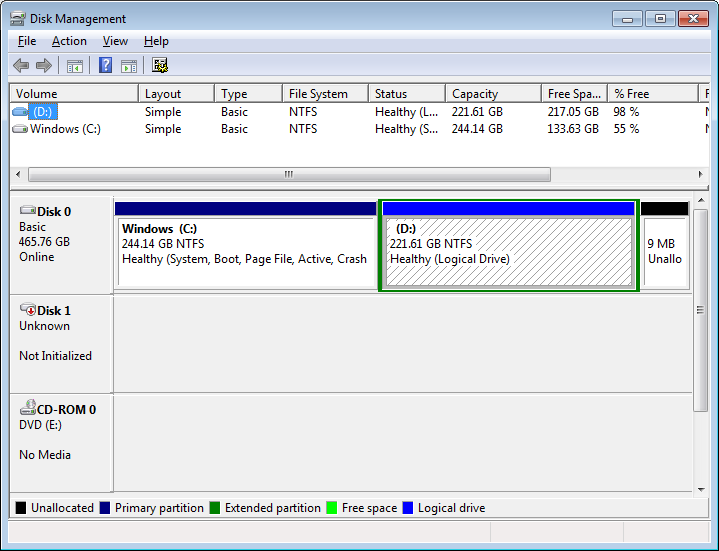
Task: Click the volume list horizontal scrollbar thumb
Action: click(289, 174)
